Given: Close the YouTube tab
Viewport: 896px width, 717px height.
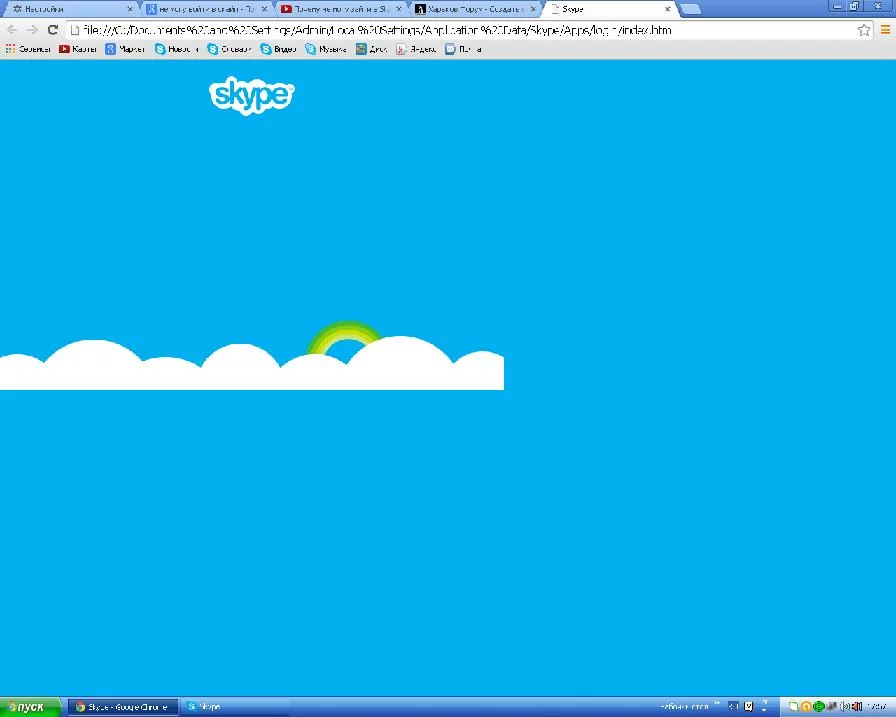Looking at the screenshot, I should pyautogui.click(x=399, y=9).
